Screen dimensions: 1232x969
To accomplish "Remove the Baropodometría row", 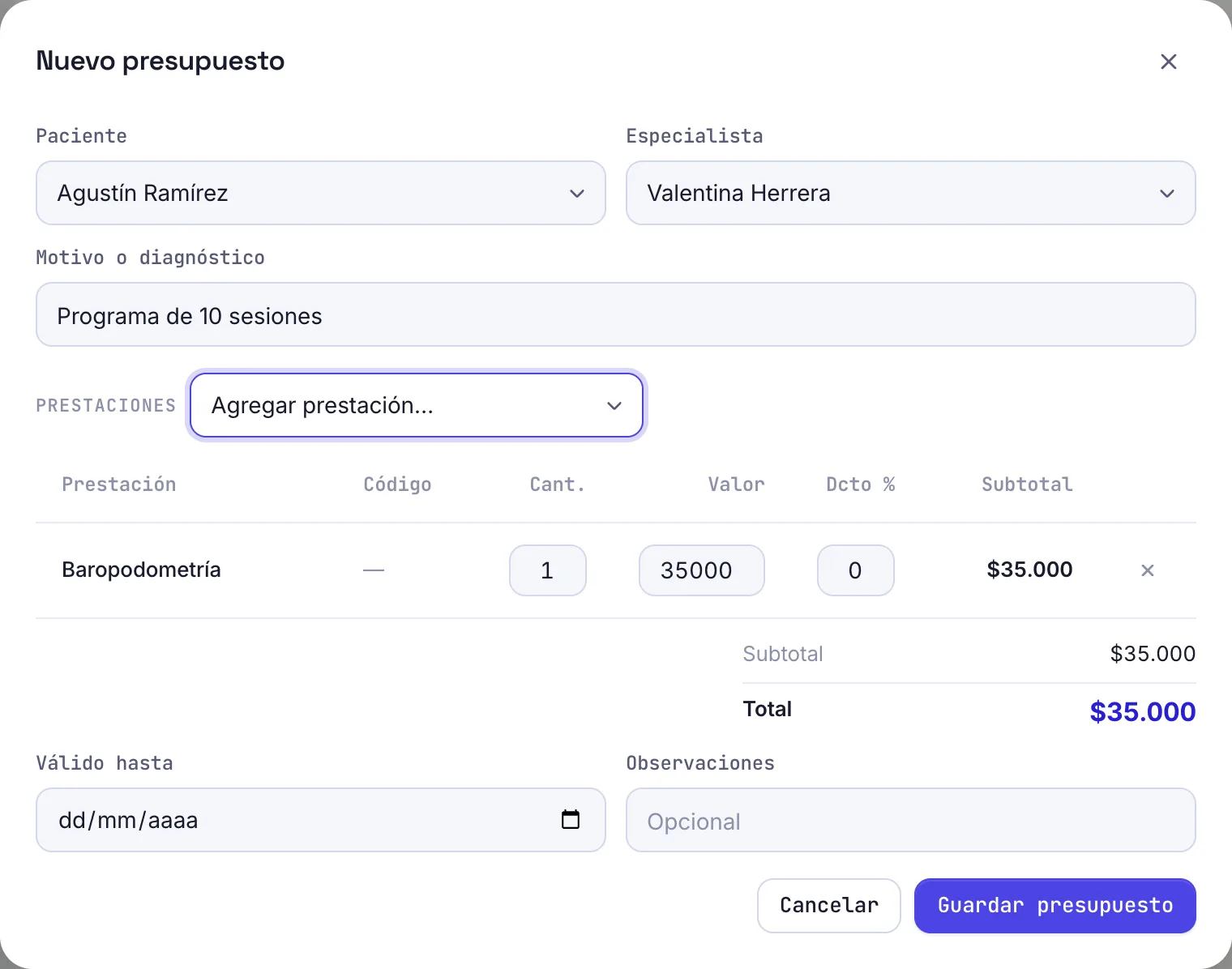I will tap(1147, 570).
